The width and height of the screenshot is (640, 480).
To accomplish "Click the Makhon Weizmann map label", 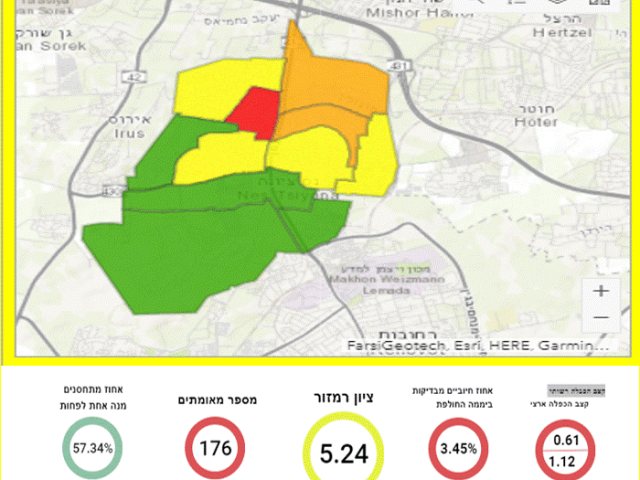I will [387, 280].
